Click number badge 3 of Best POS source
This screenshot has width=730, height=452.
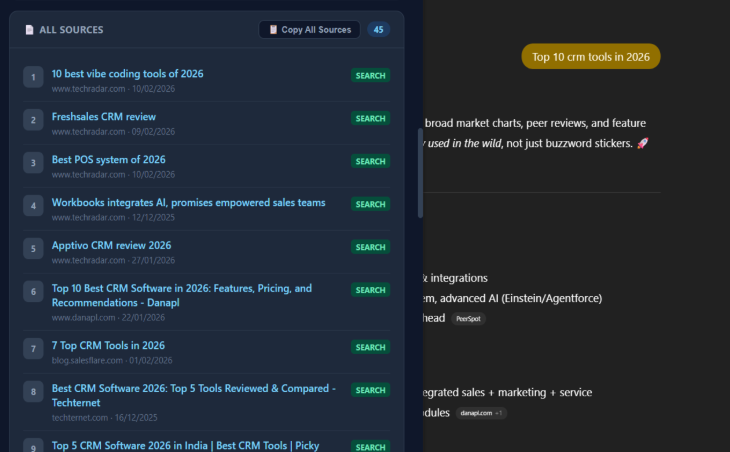click(33, 163)
